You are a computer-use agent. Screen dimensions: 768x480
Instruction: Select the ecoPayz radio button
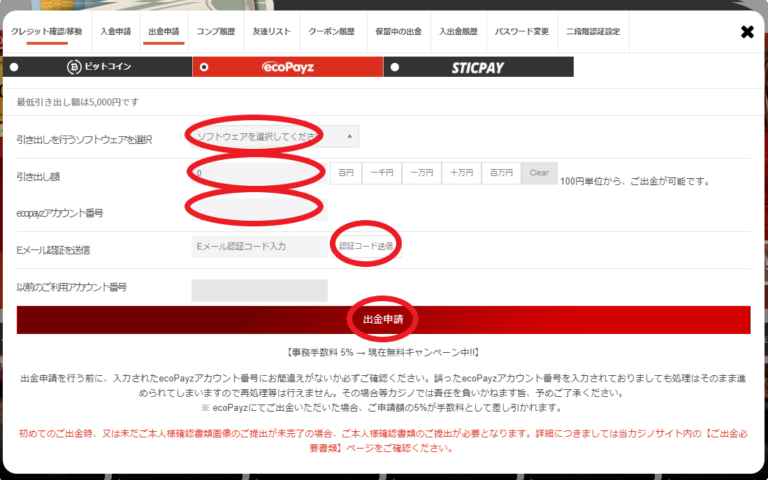coord(204,67)
